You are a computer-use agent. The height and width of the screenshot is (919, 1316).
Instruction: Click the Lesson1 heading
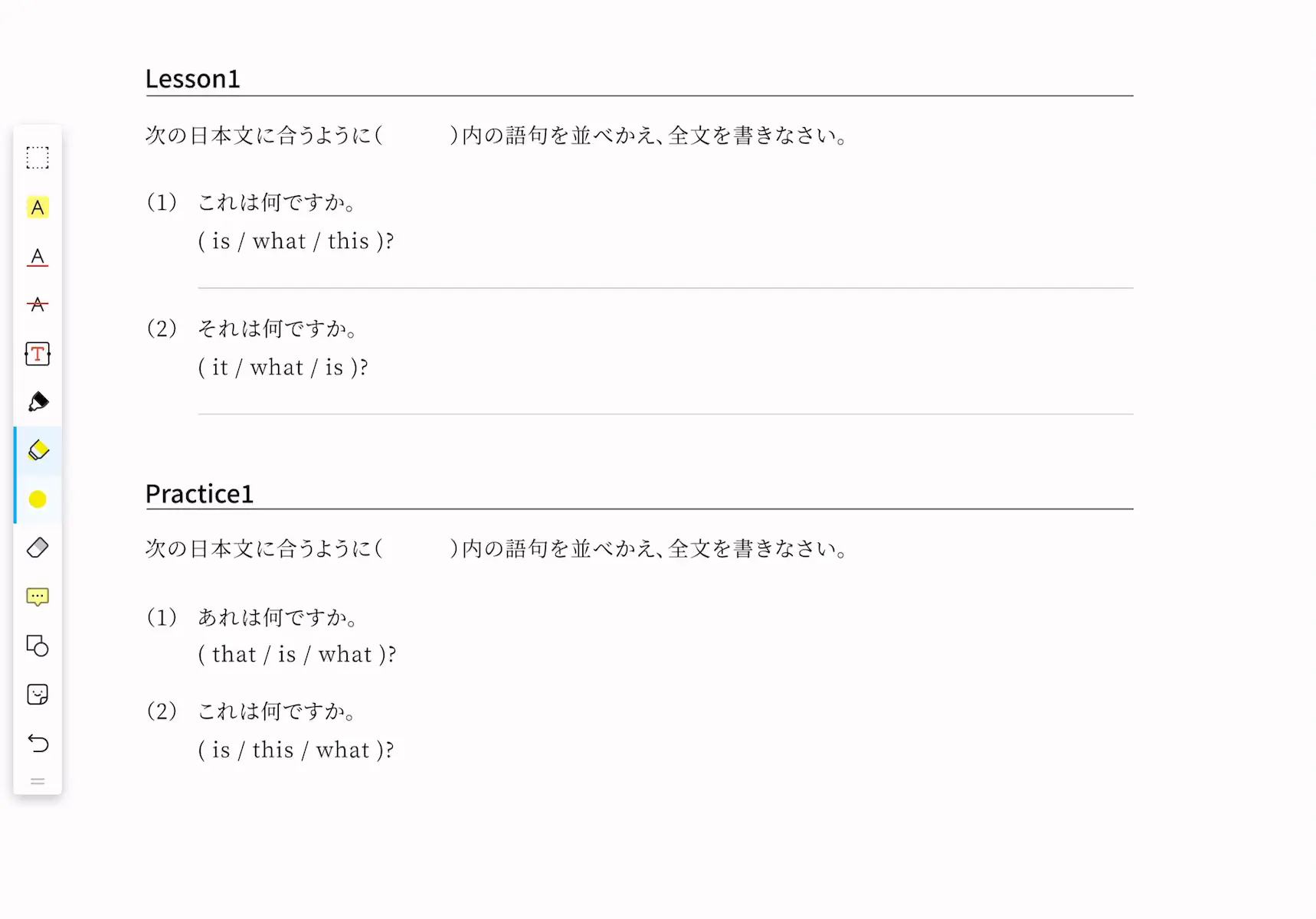193,79
